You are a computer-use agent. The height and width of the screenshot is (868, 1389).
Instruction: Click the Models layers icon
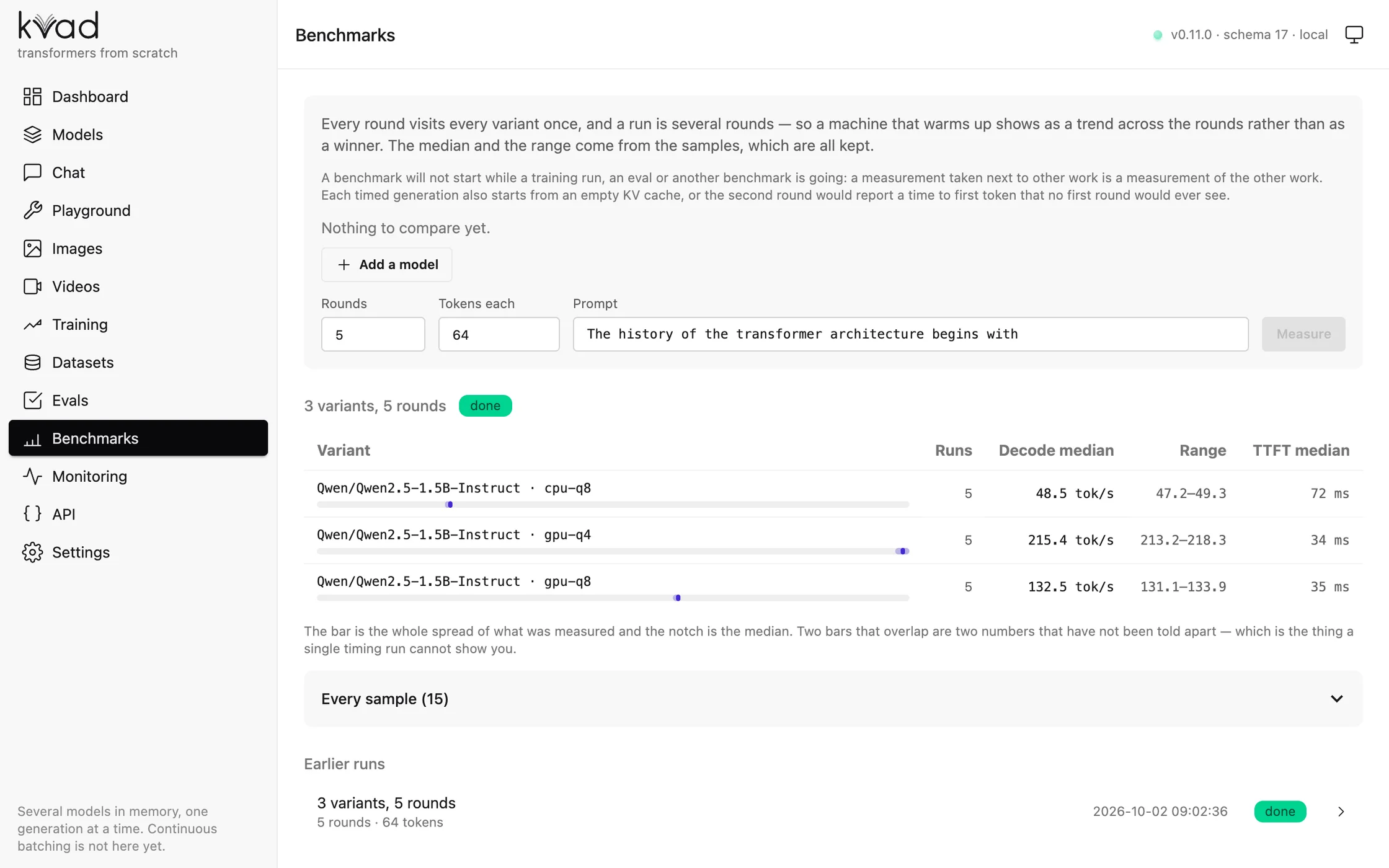coord(32,135)
